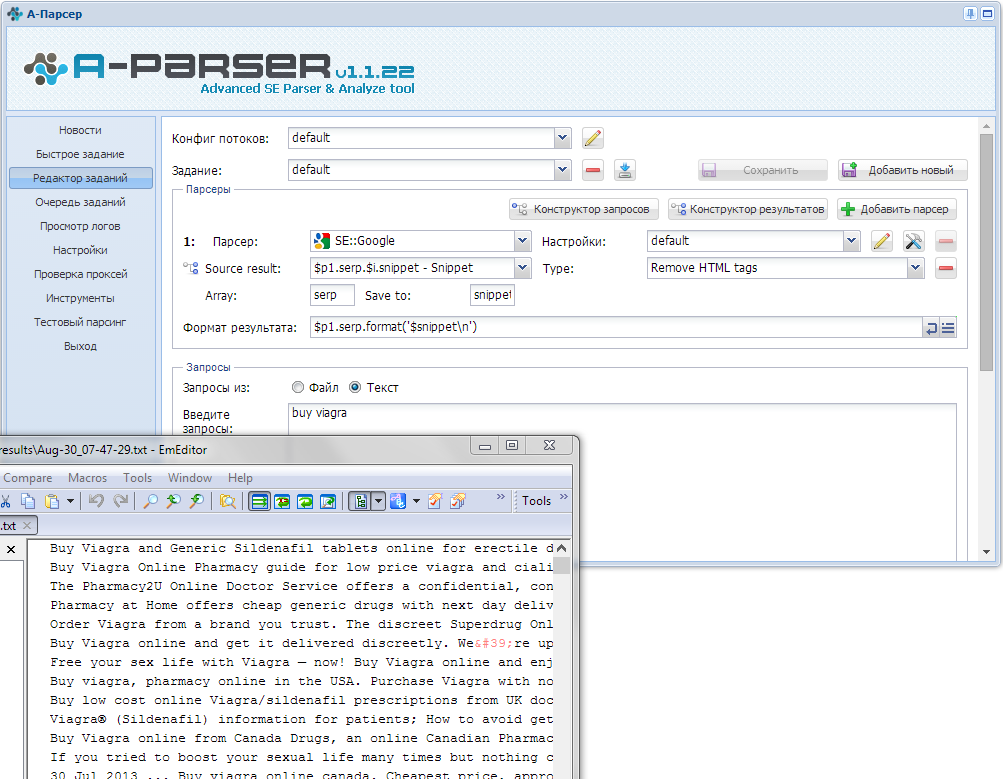Select No Wrap mode icon in EmEditor
Image resolution: width=1003 pixels, height=779 pixels.
point(260,501)
